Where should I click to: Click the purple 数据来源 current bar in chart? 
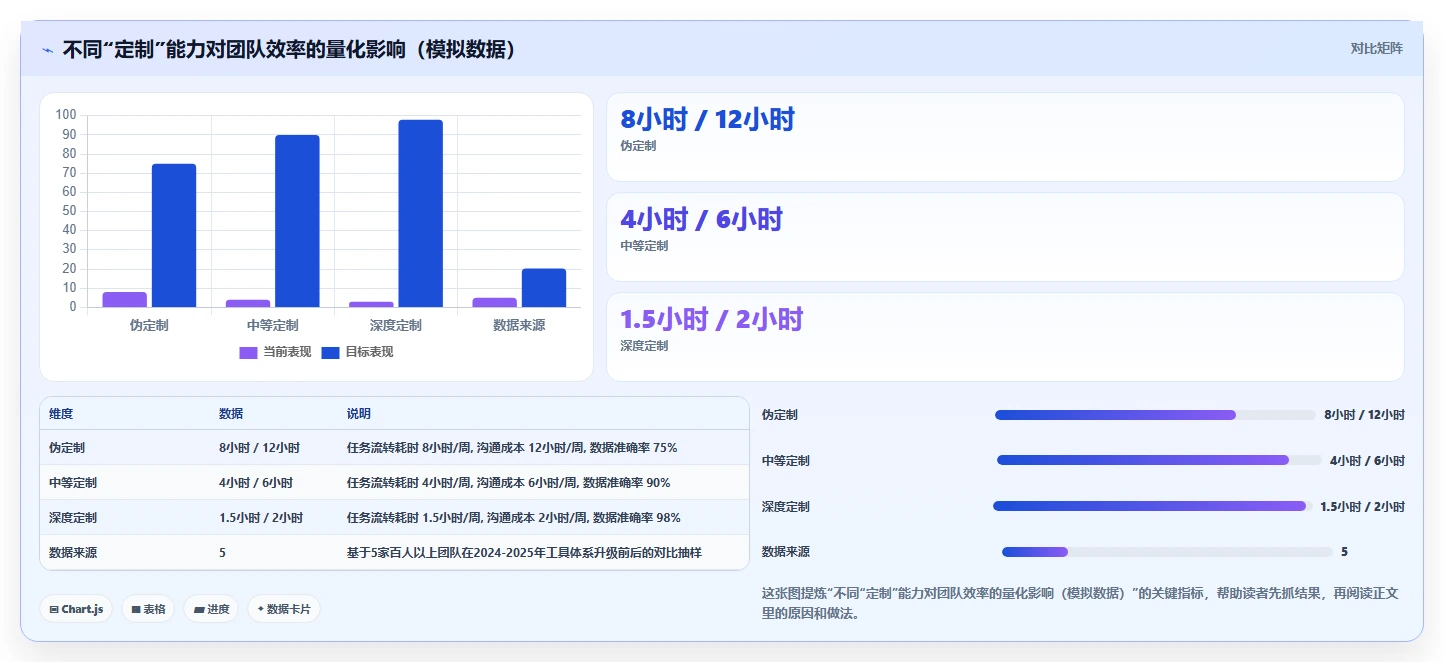(x=495, y=302)
